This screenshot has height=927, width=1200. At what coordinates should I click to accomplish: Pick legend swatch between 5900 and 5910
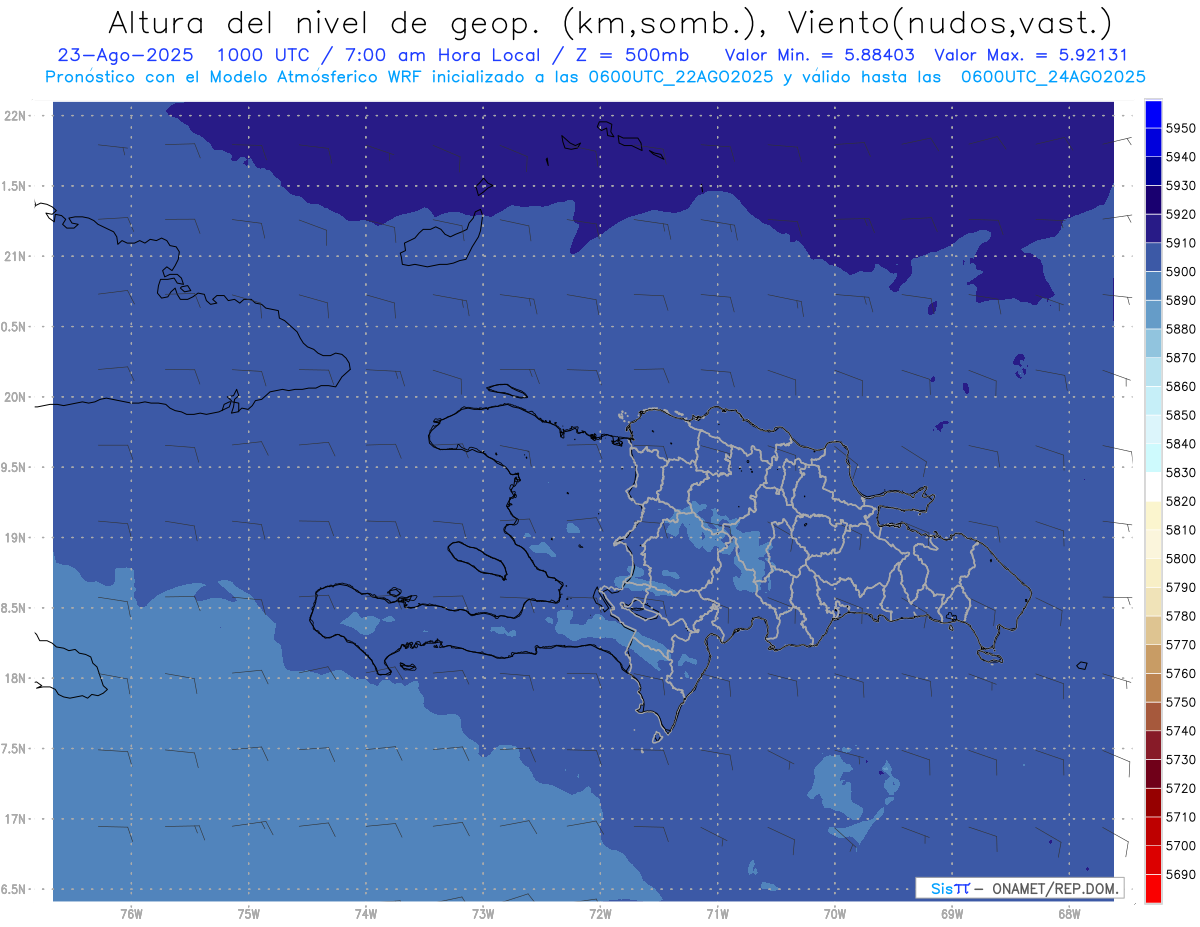(1153, 257)
